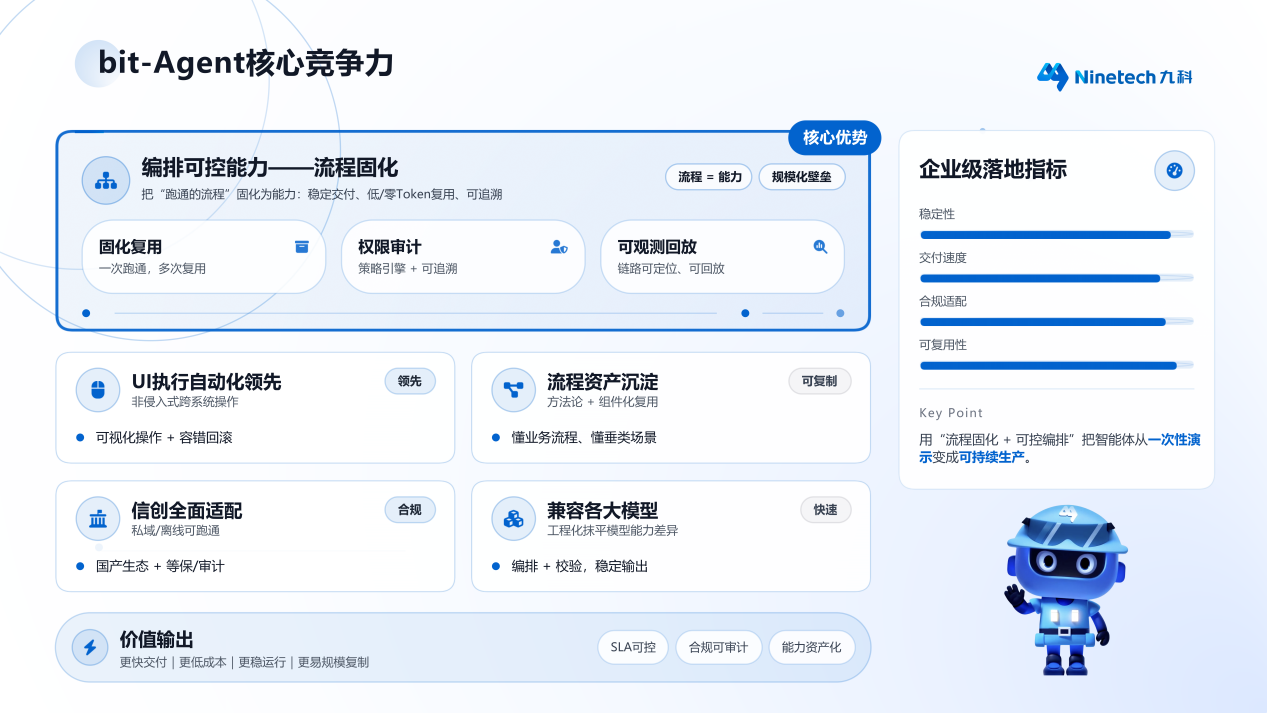This screenshot has width=1267, height=713.
Task: Click the 工程化抹平模型能力差异 subtitle
Action: click(613, 531)
